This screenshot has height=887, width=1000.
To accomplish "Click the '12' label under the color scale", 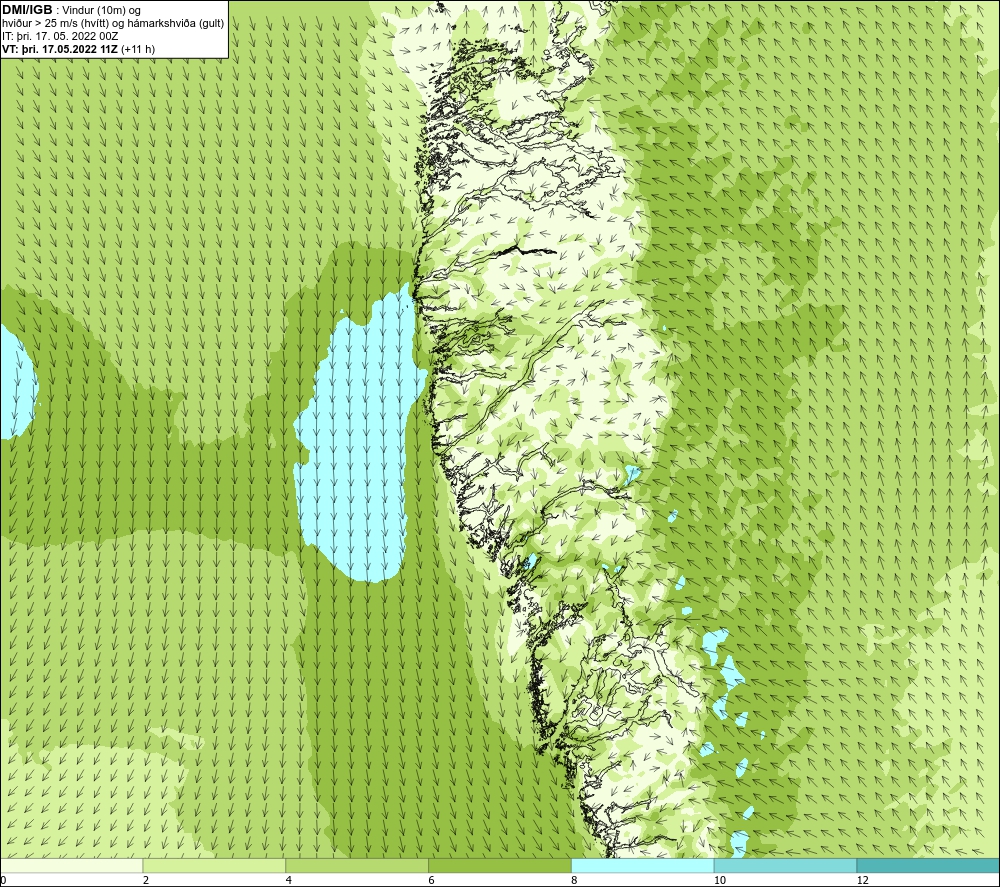I will (863, 880).
